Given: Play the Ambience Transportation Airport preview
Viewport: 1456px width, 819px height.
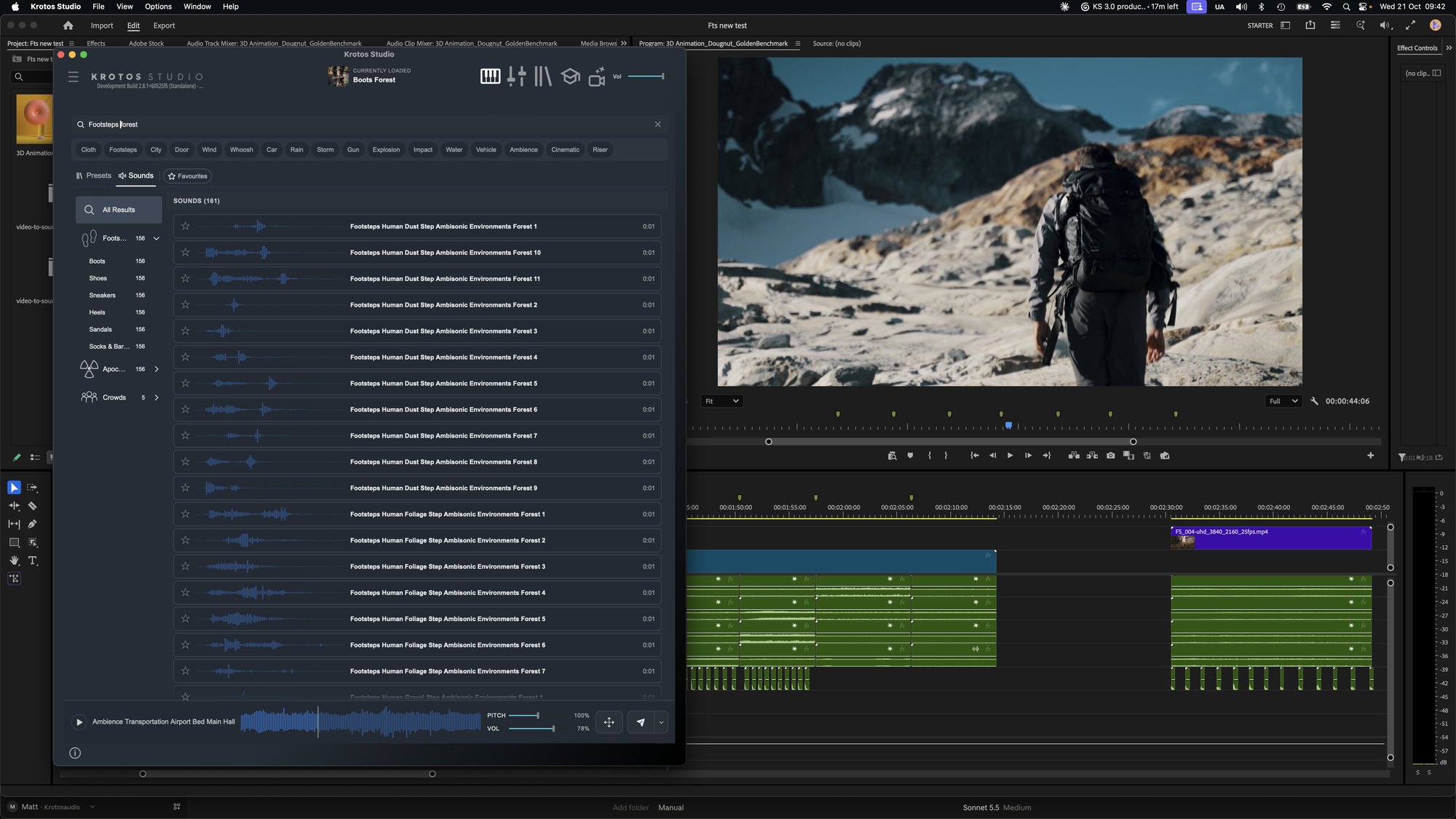Looking at the screenshot, I should 79,722.
